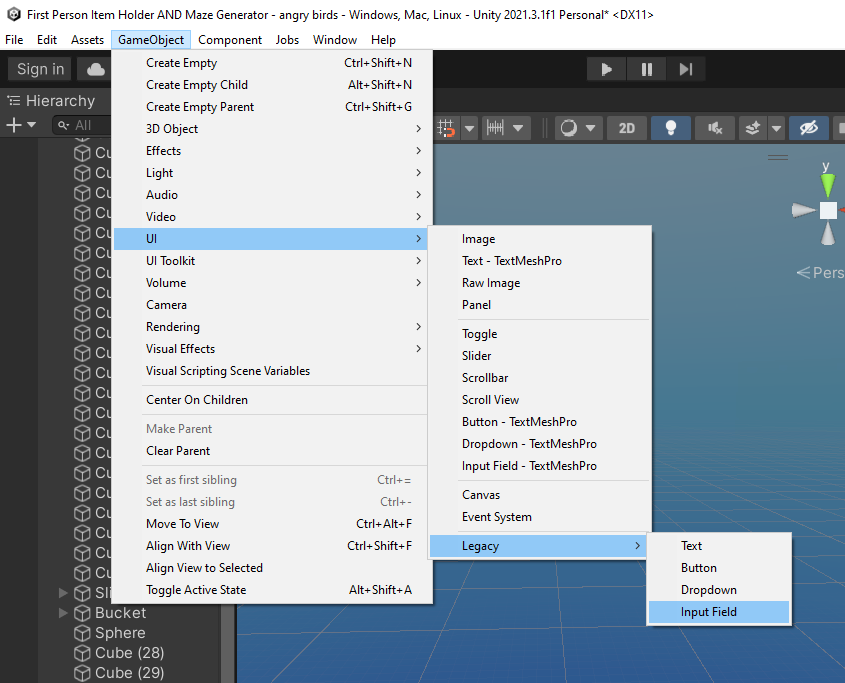Image resolution: width=845 pixels, height=683 pixels.
Task: Click snap increment ruler icon
Action: (495, 128)
